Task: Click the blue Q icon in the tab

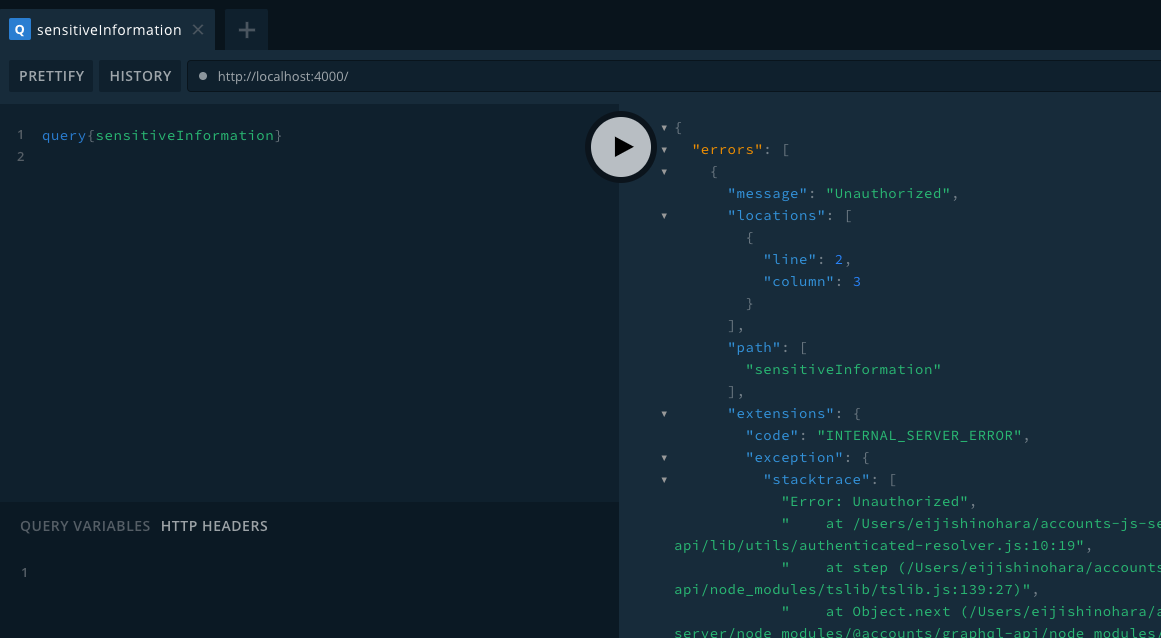Action: [19, 30]
